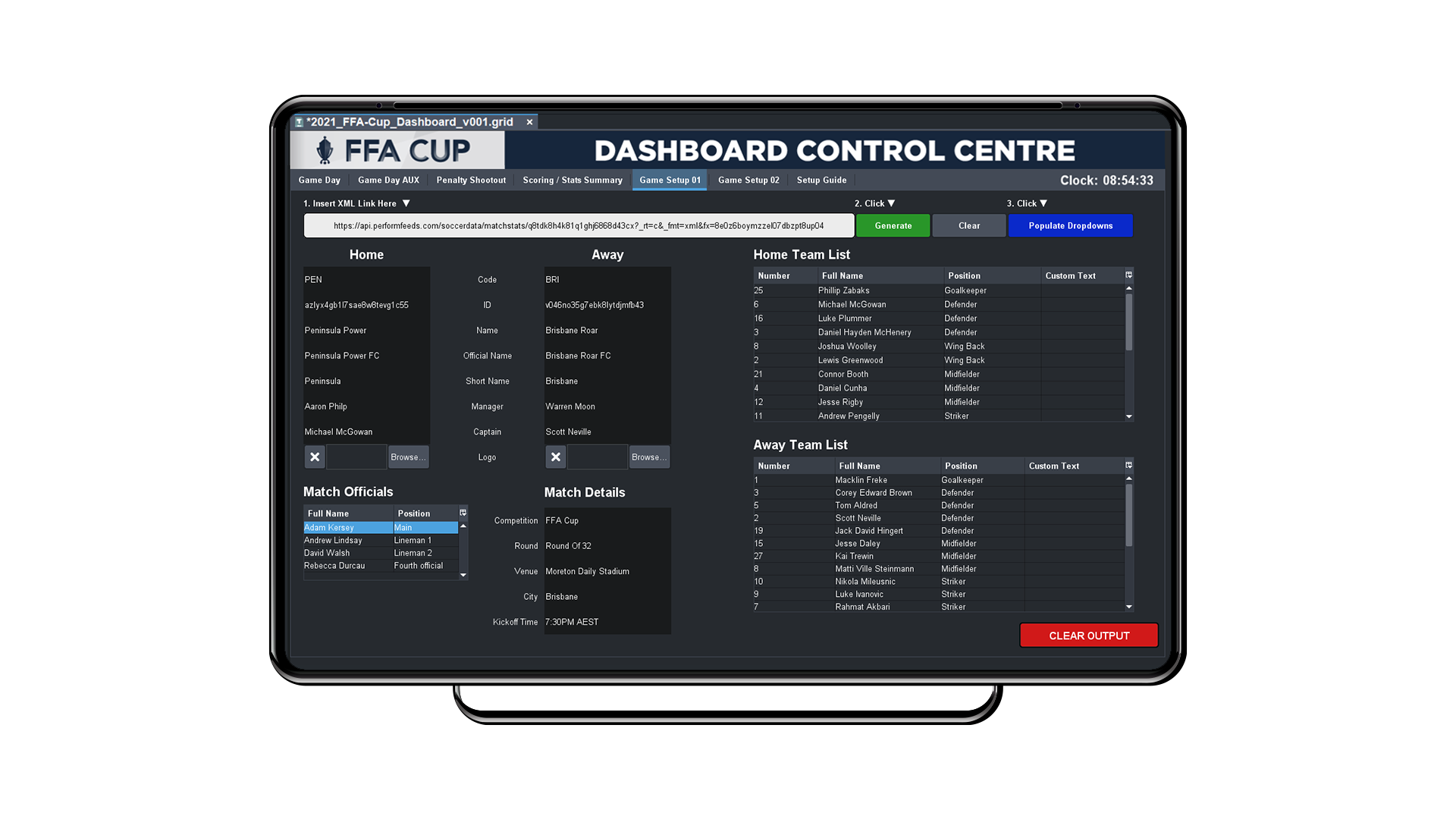This screenshot has width=1456, height=819.
Task: Click the Generate button to fetch data
Action: click(892, 225)
